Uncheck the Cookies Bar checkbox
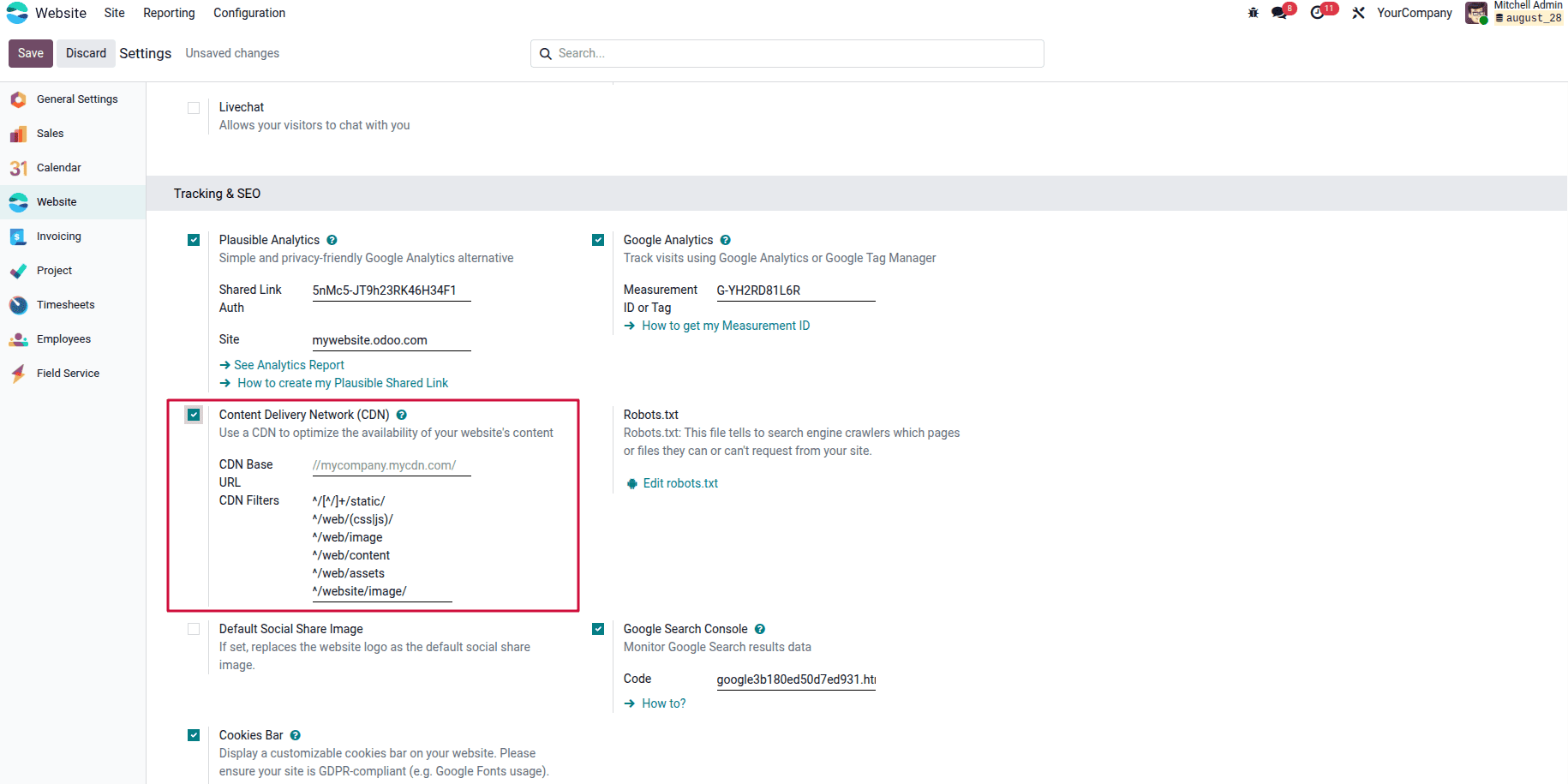This screenshot has width=1568, height=784. click(x=194, y=735)
